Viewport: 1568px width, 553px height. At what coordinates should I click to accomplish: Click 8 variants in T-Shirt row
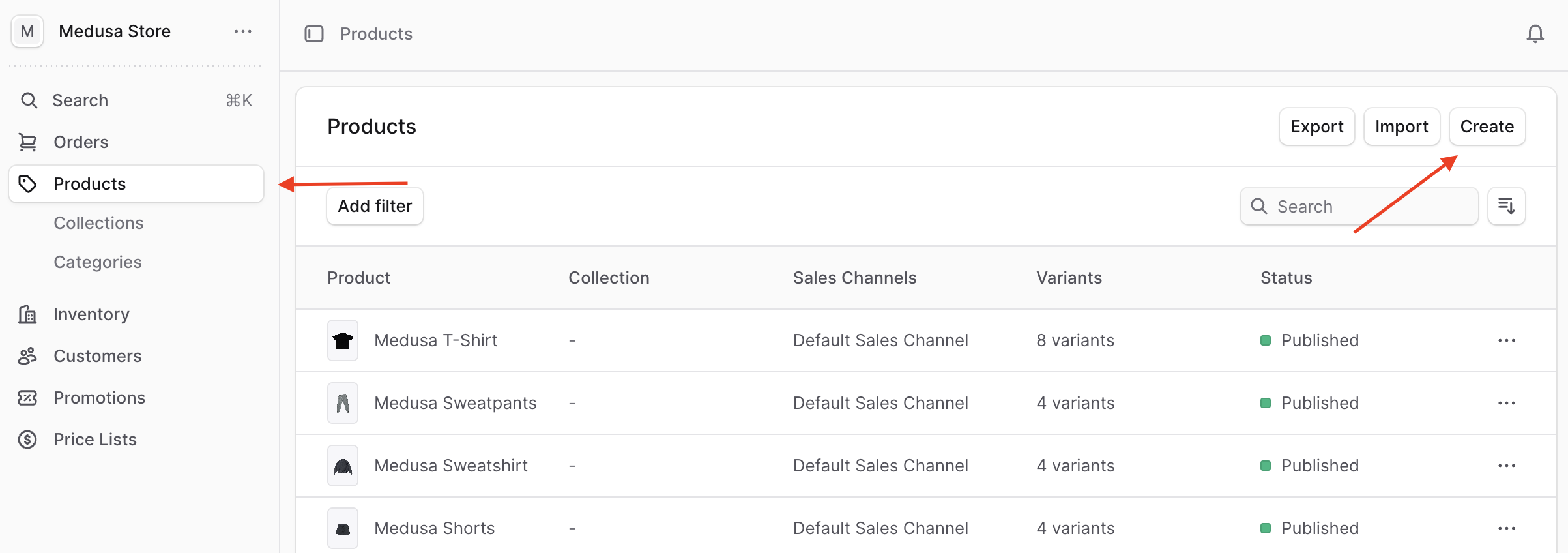(1076, 340)
